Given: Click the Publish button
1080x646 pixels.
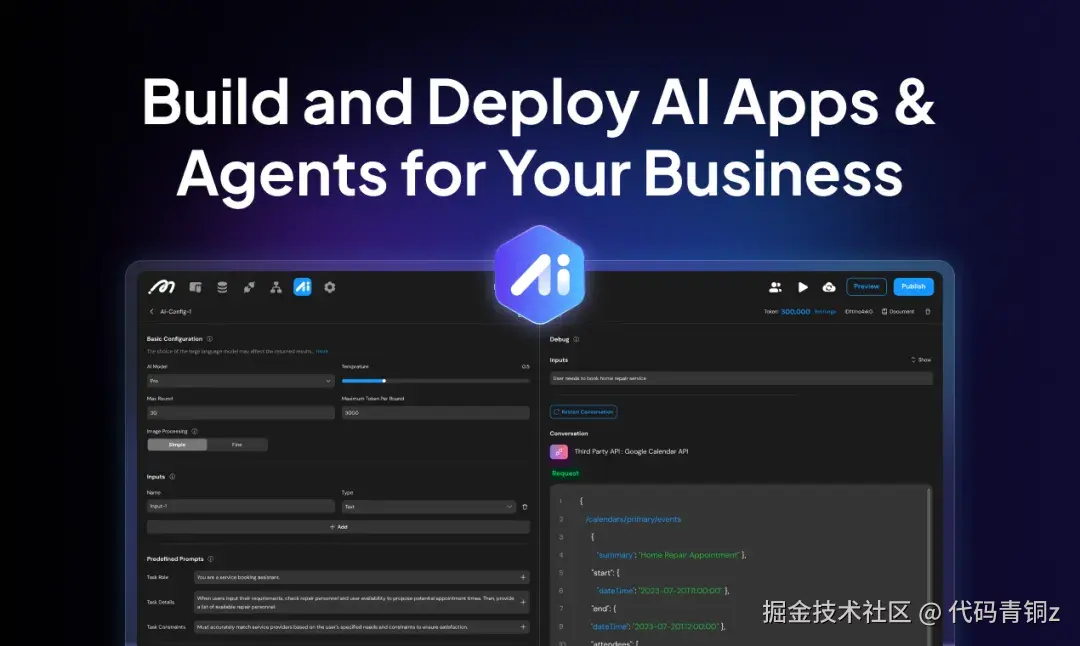Looking at the screenshot, I should pos(913,286).
